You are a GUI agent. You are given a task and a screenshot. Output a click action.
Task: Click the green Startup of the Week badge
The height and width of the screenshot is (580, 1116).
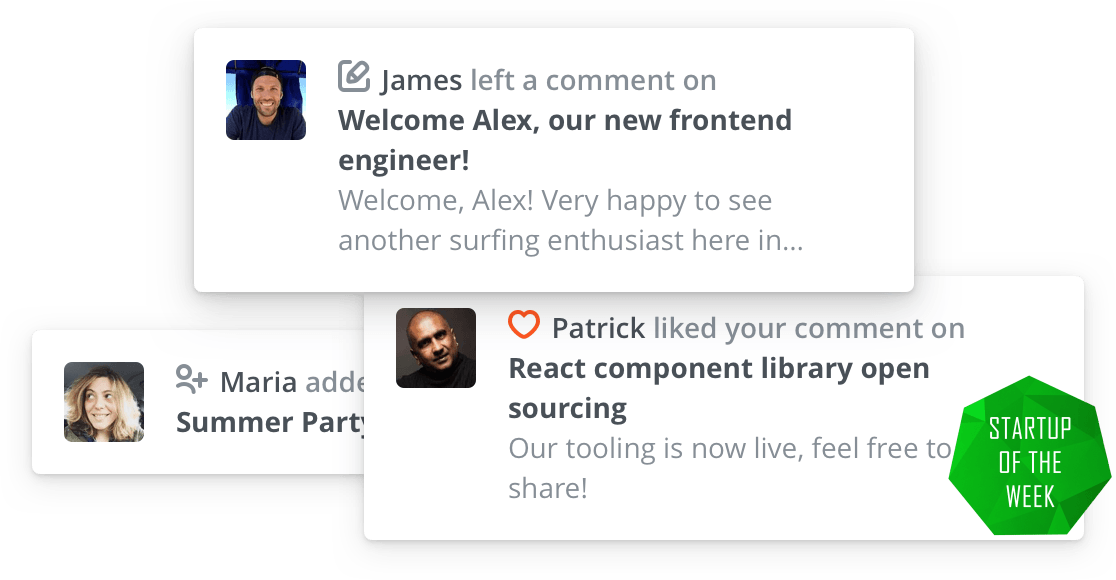pos(1029,456)
